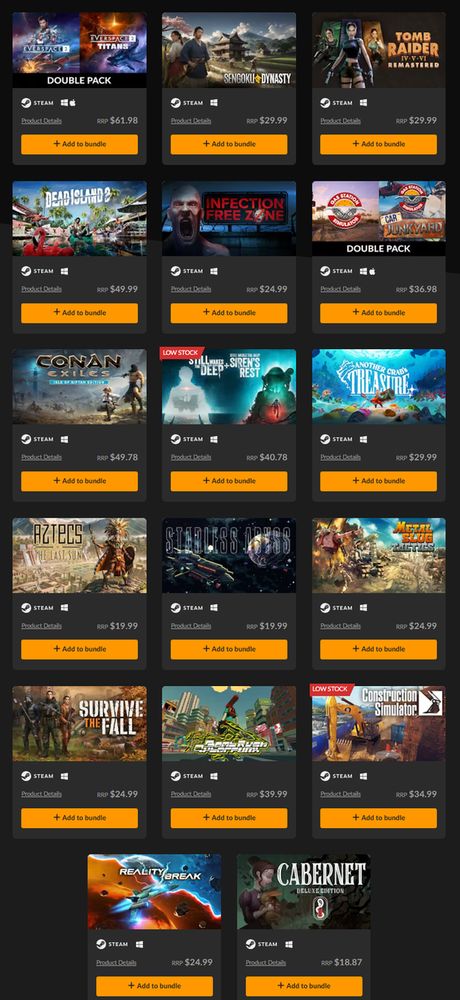This screenshot has height=1000, width=460.
Task: Click the Windows icon on Tomb Raider Remastered card
Action: [363, 103]
